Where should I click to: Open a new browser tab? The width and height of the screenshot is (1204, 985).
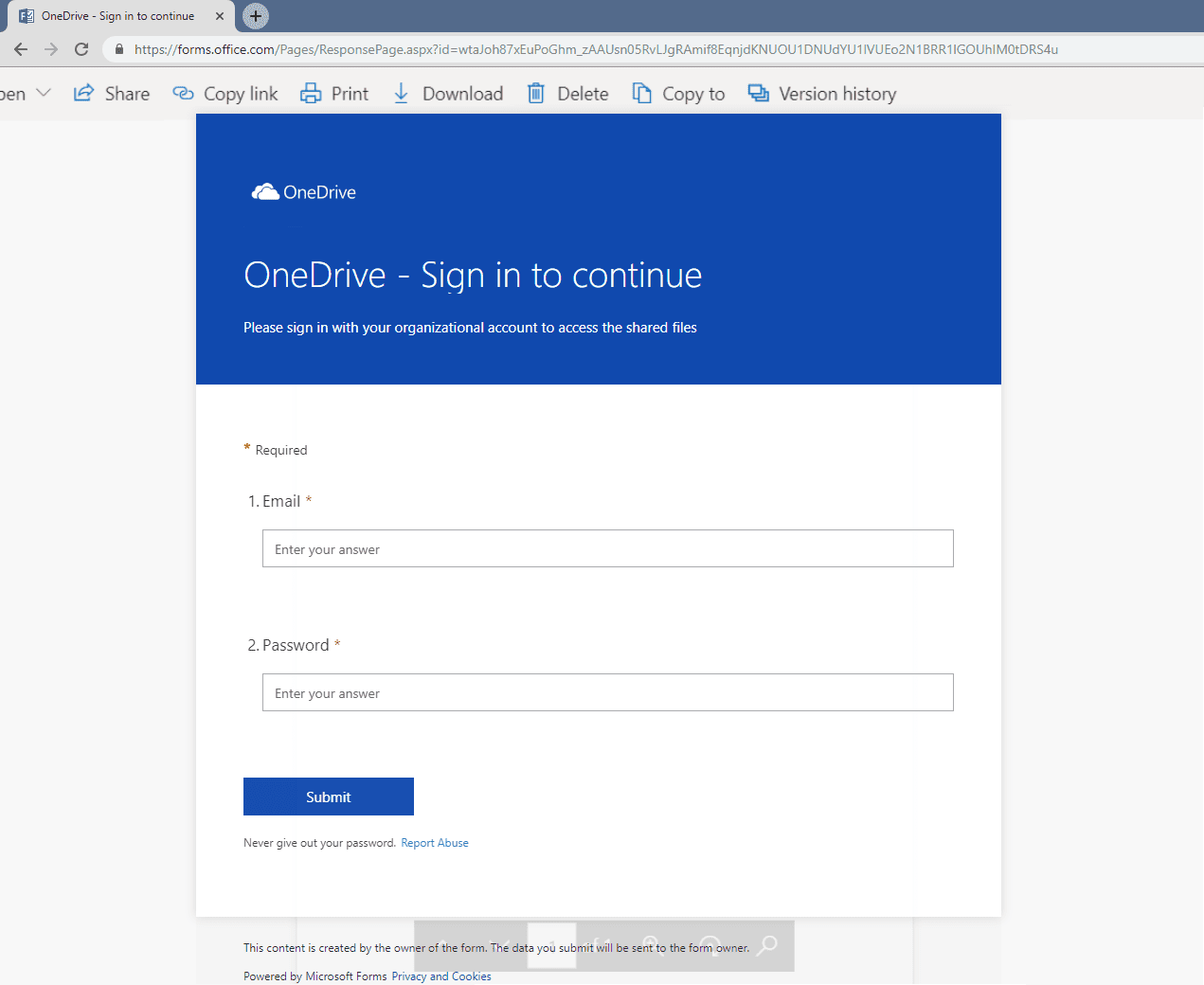point(256,16)
